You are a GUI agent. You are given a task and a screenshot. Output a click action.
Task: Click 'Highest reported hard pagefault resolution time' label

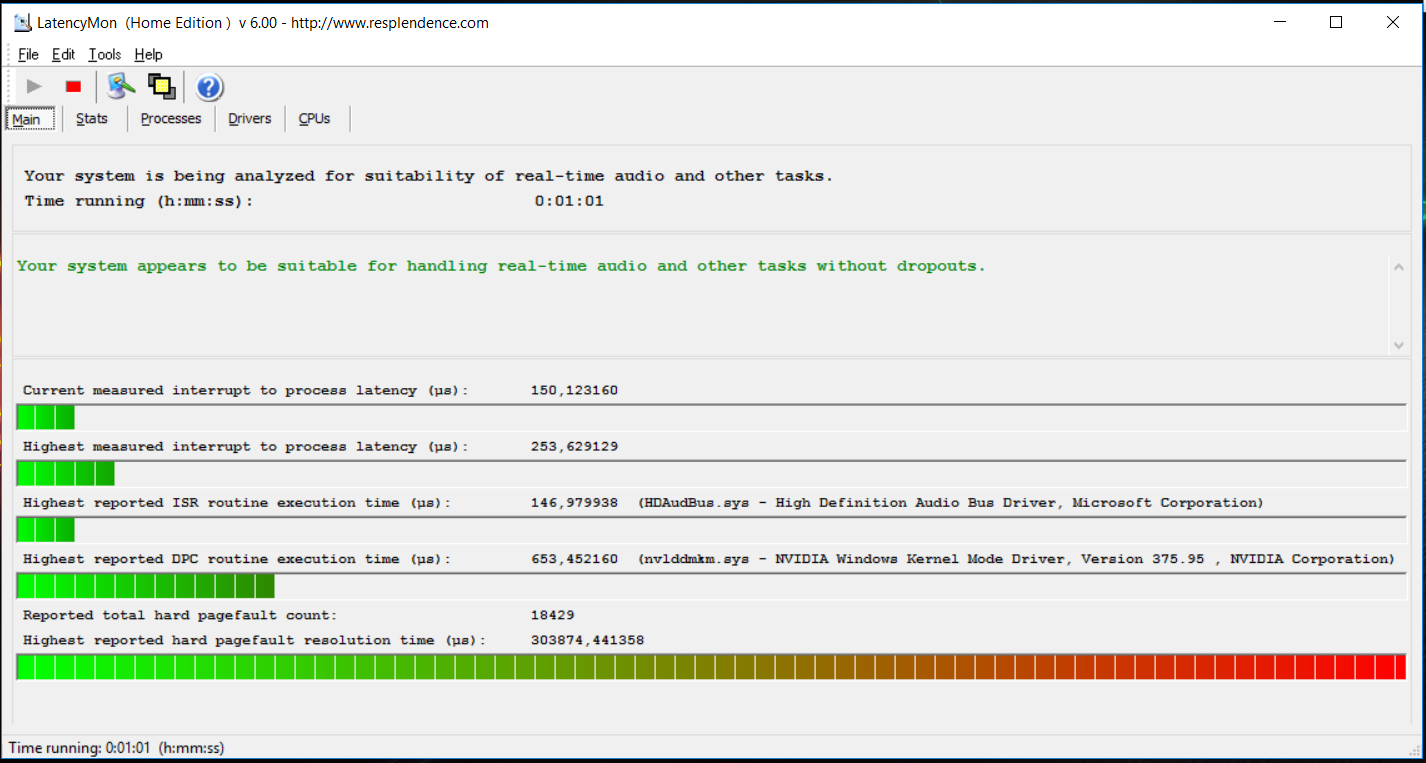(x=254, y=640)
